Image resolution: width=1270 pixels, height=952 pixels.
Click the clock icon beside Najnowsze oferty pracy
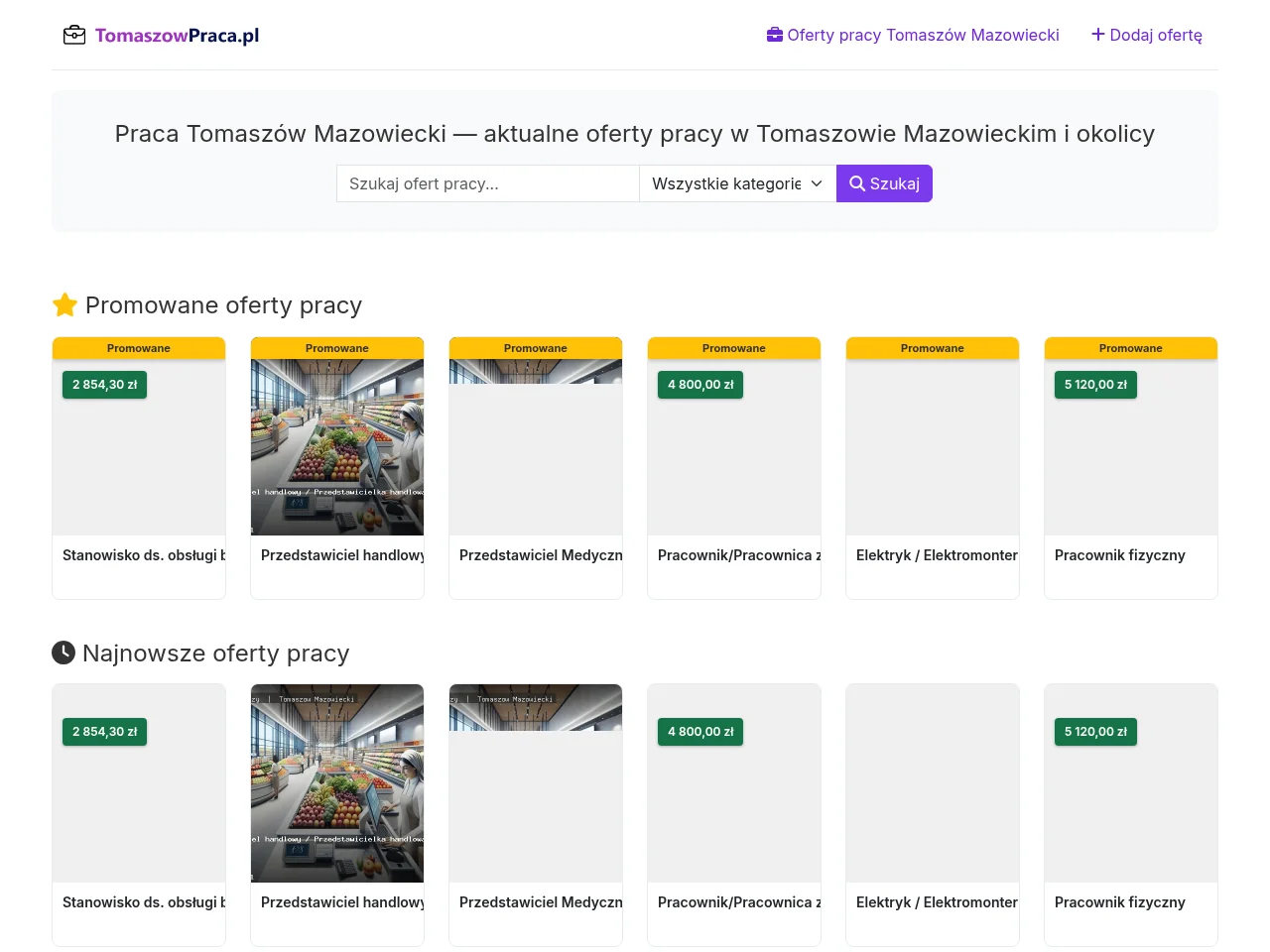(63, 653)
